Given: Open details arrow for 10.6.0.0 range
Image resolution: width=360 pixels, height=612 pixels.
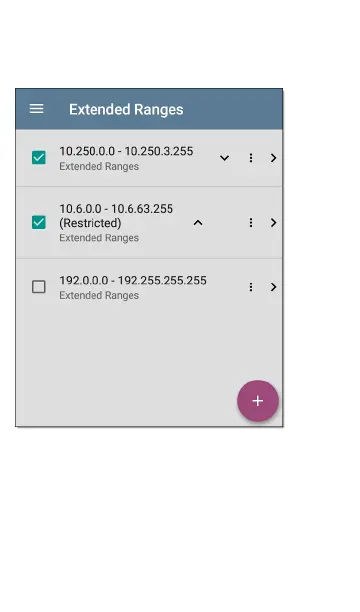Looking at the screenshot, I should tap(273, 222).
